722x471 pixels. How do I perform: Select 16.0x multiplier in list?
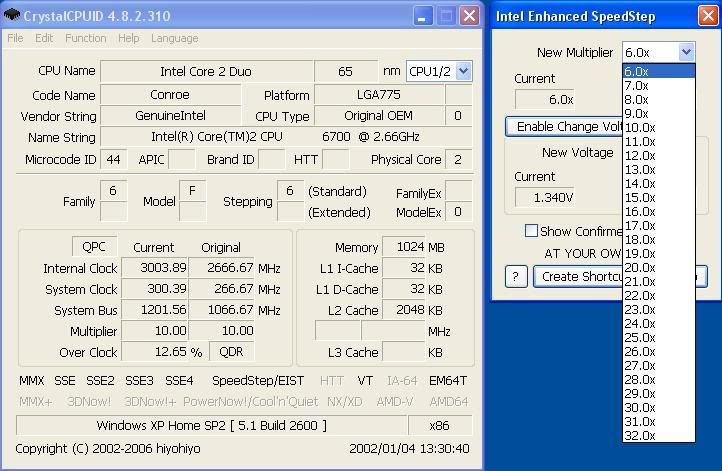658,211
